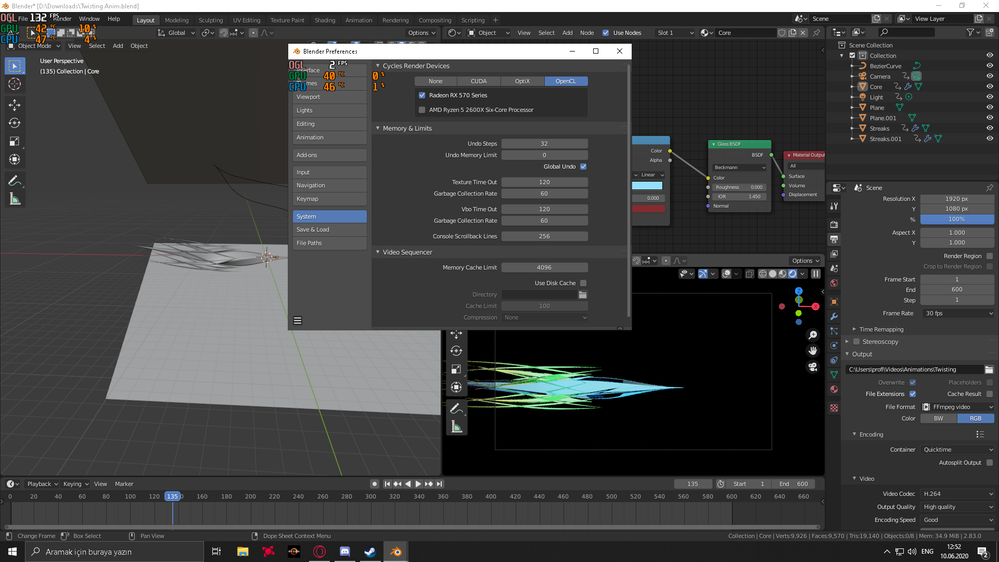Open File Explorer from taskbar

243,552
